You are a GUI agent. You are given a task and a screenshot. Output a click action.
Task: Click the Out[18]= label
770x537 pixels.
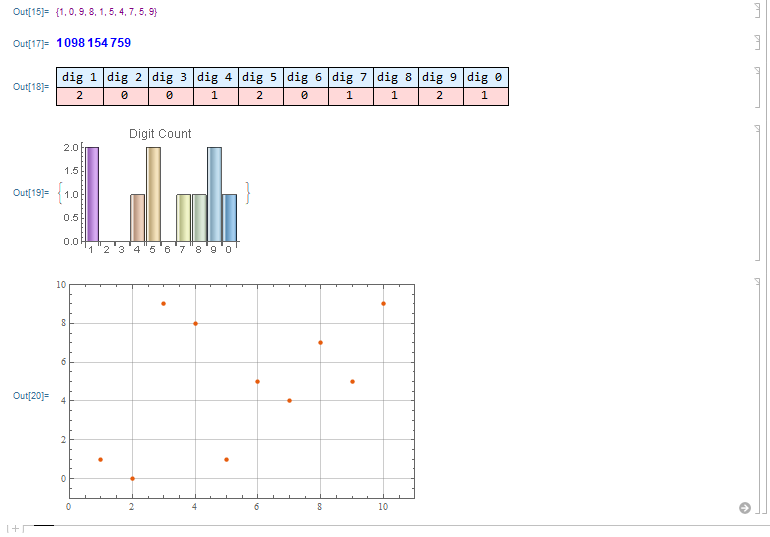tap(31, 87)
